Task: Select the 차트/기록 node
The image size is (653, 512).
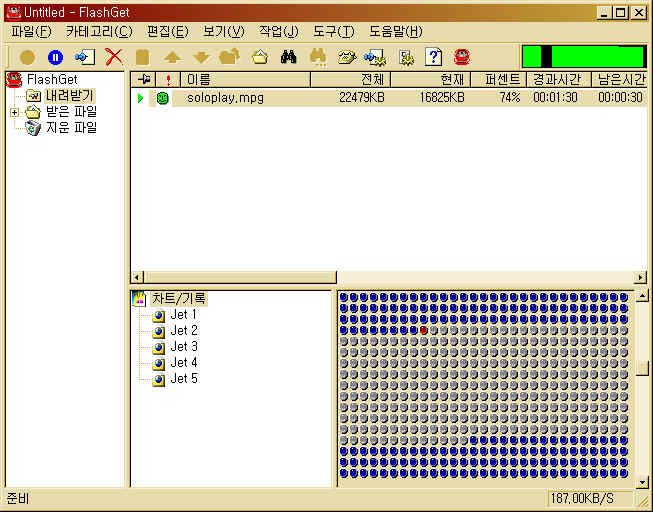Action: [179, 298]
